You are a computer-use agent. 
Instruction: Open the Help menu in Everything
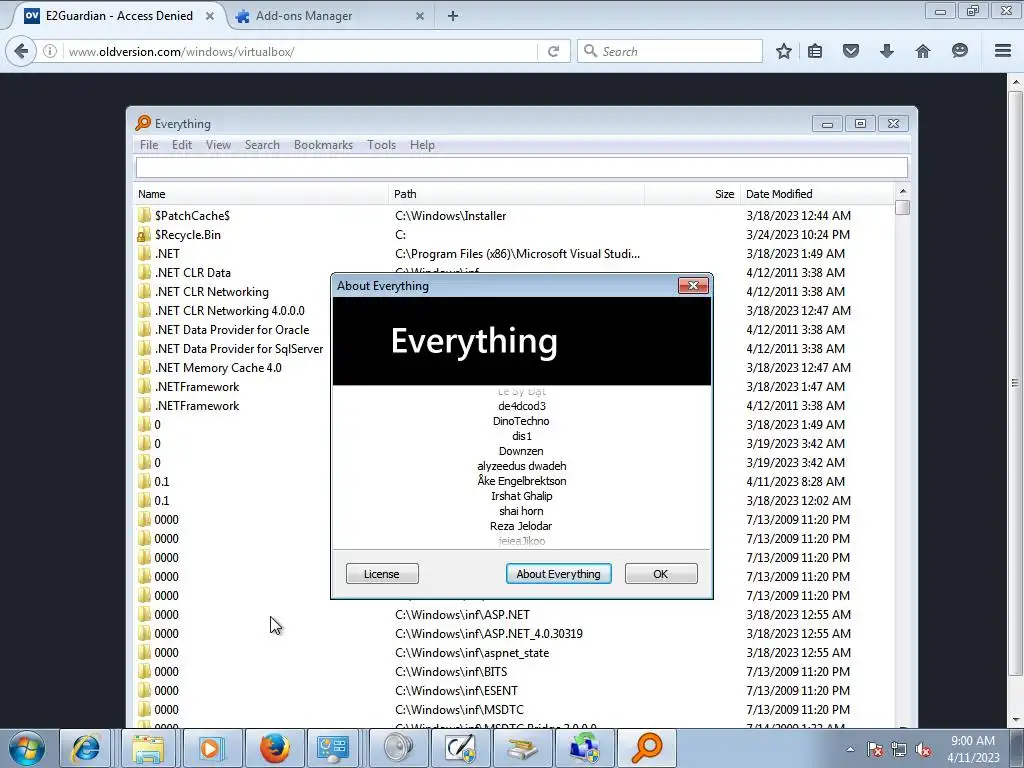[x=422, y=145]
